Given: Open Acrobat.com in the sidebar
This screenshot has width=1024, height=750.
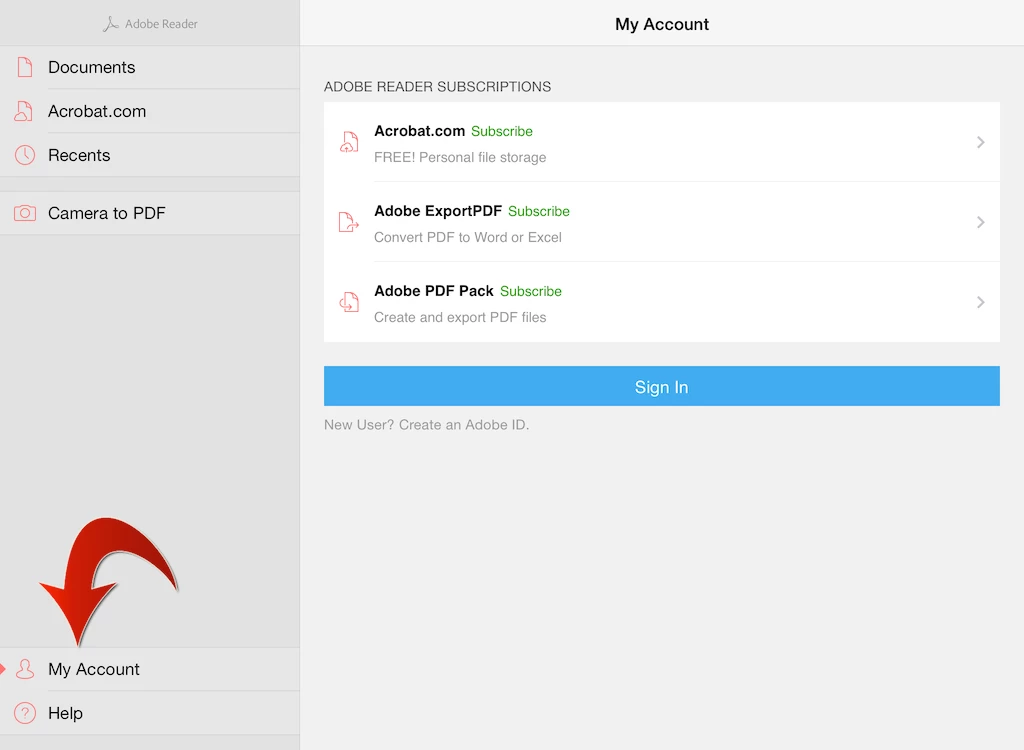Looking at the screenshot, I should (150, 111).
